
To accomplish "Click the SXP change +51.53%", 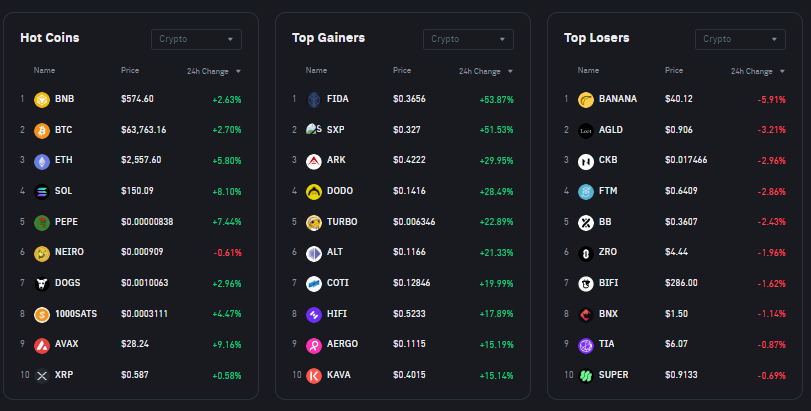I will coord(497,130).
